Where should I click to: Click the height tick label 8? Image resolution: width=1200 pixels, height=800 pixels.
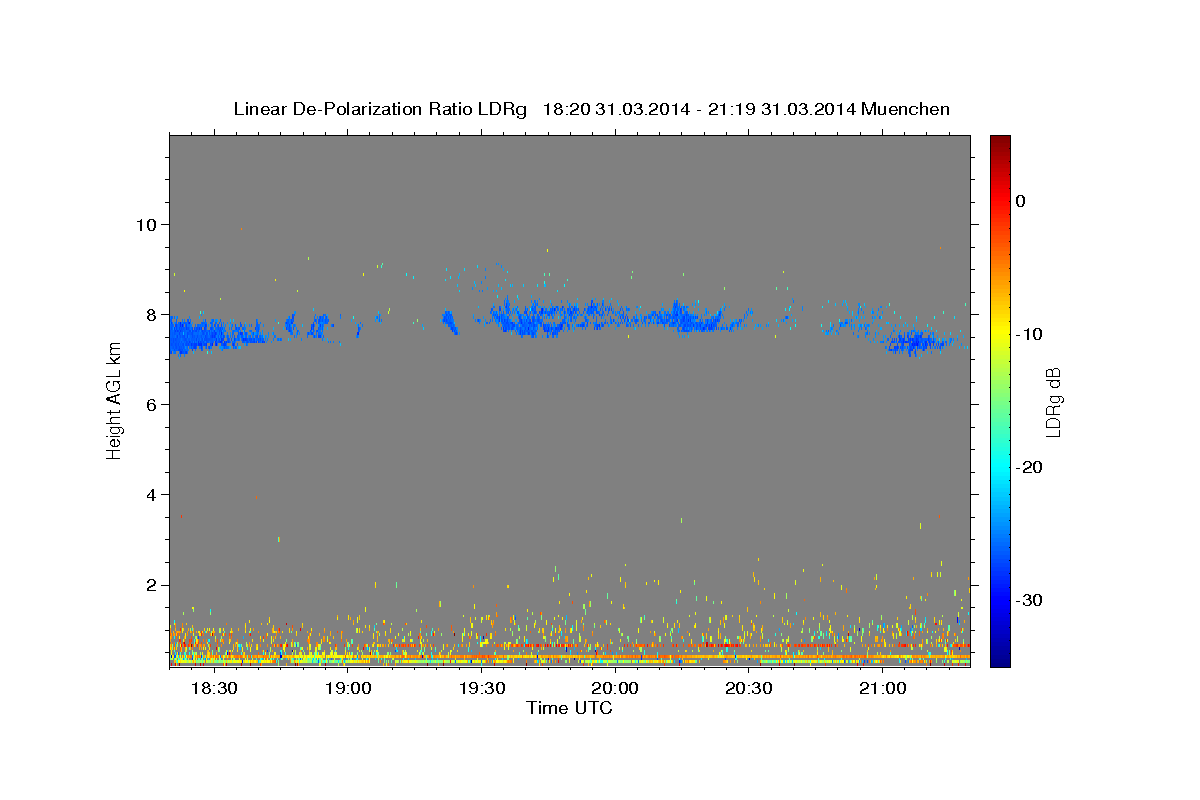coord(153,314)
